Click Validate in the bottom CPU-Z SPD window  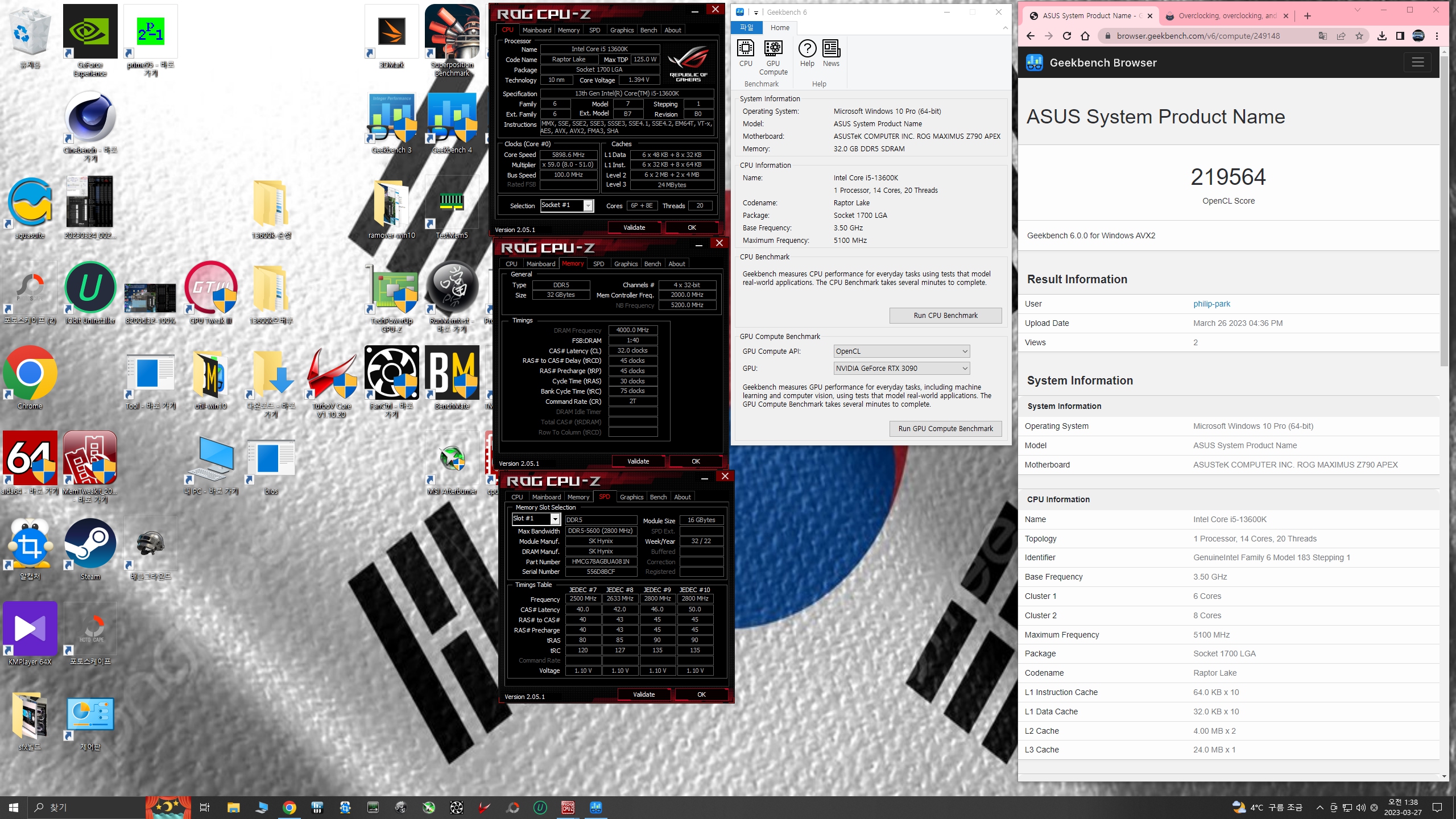coord(644,694)
